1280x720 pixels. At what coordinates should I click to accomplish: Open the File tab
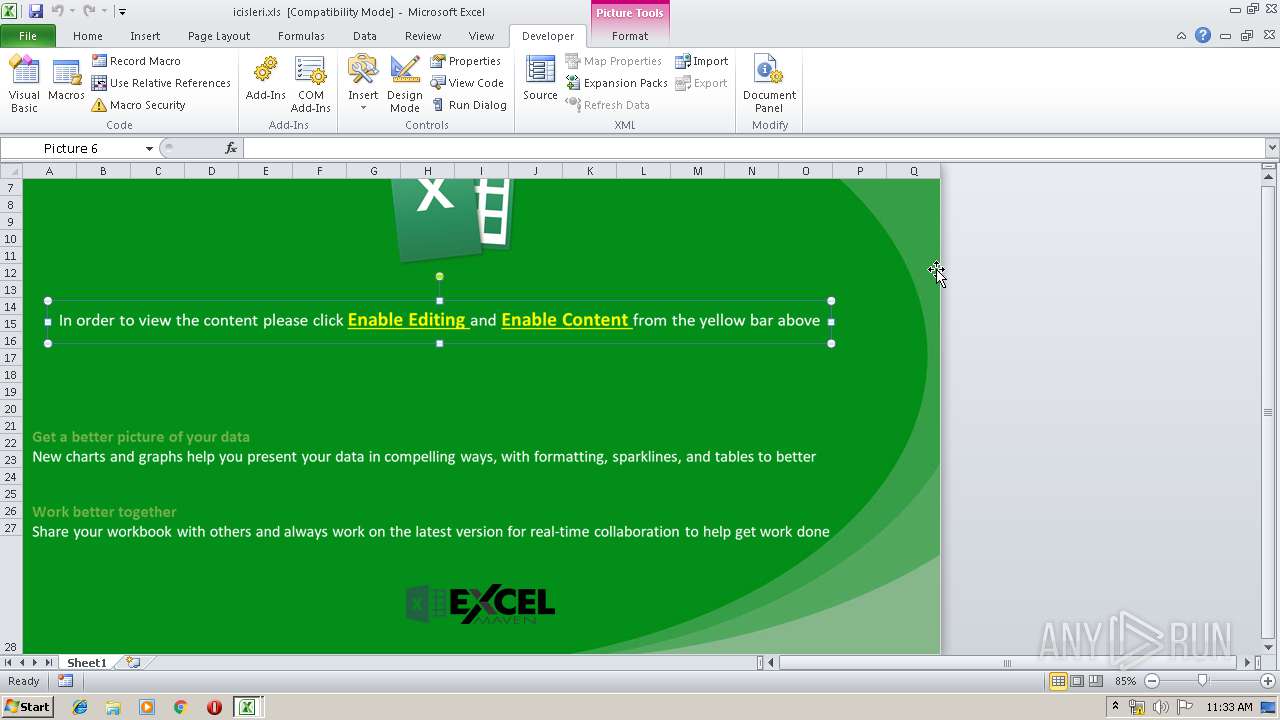28,36
